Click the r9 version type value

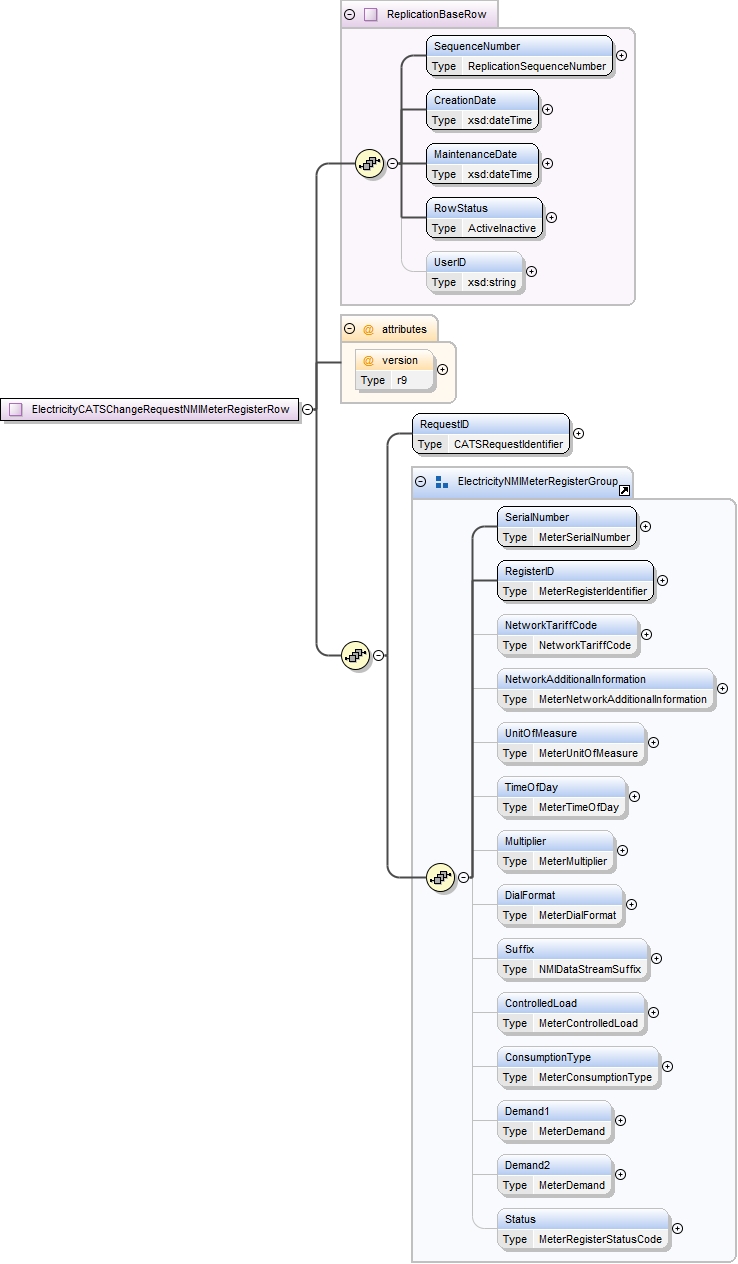coord(402,380)
